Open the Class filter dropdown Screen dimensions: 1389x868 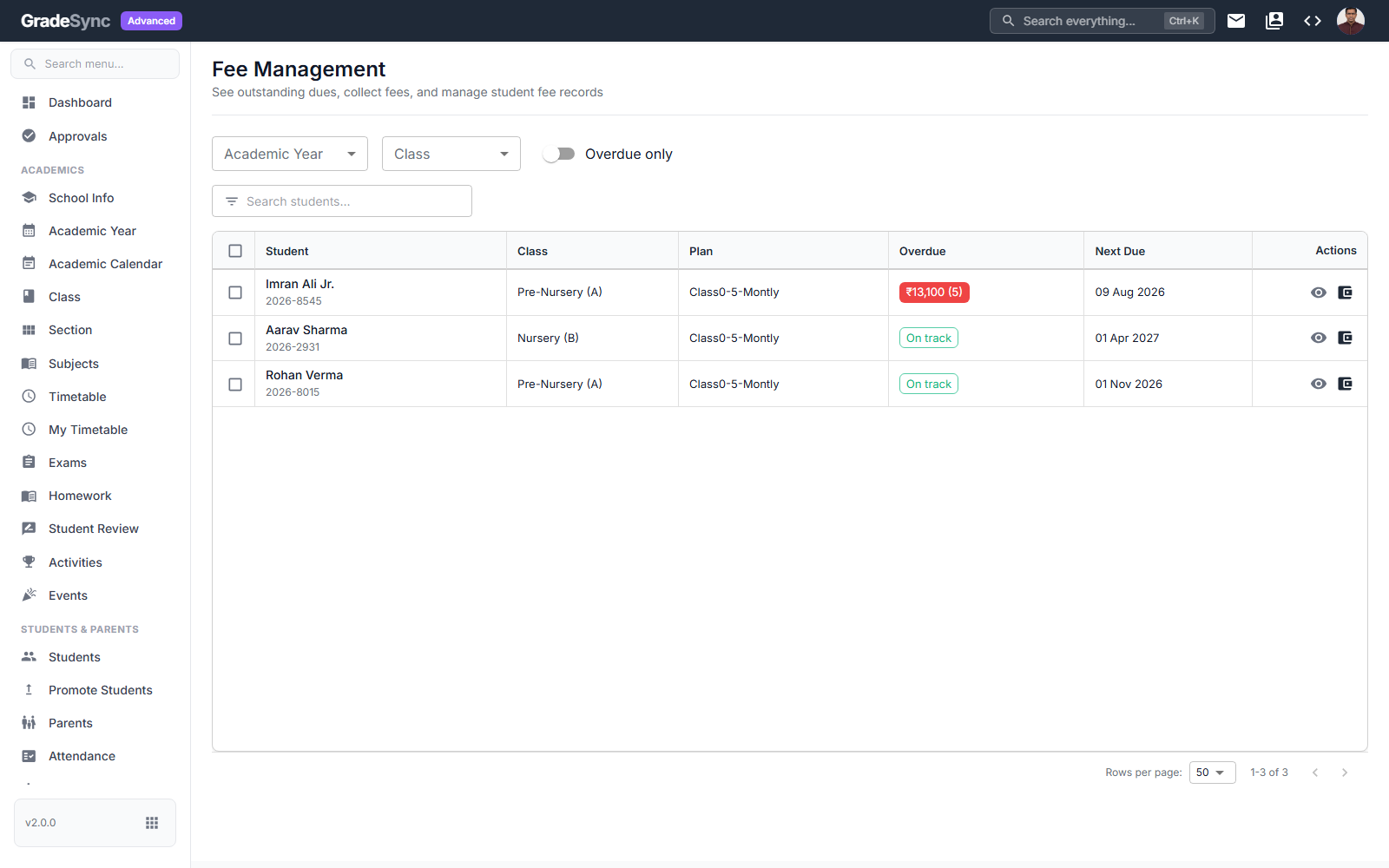[x=451, y=154]
